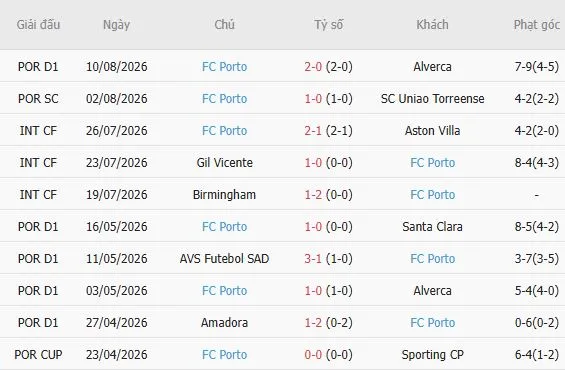Click the 0-0 score against Sporting CP
Image resolution: width=565 pixels, height=370 pixels.
tap(313, 355)
